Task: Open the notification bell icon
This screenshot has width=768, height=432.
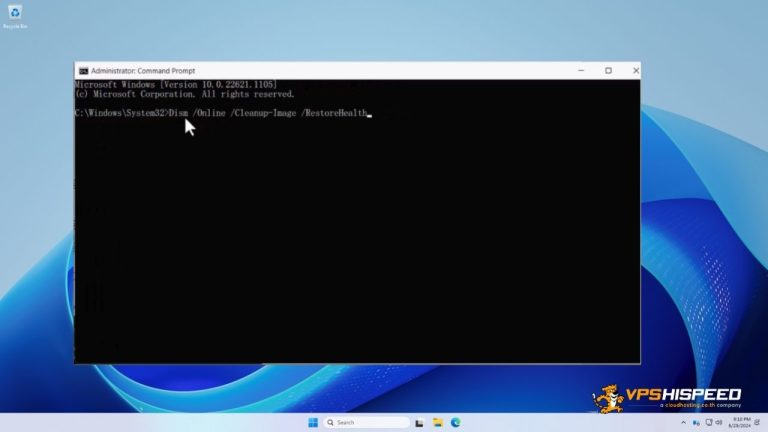Action: point(757,422)
